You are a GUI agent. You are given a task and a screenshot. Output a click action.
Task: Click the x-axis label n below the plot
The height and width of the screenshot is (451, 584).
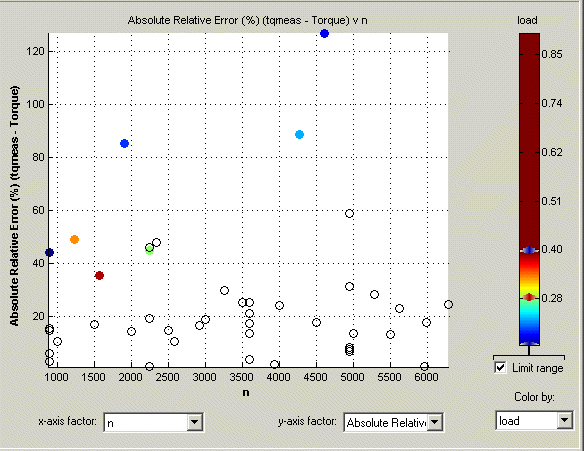click(x=246, y=393)
